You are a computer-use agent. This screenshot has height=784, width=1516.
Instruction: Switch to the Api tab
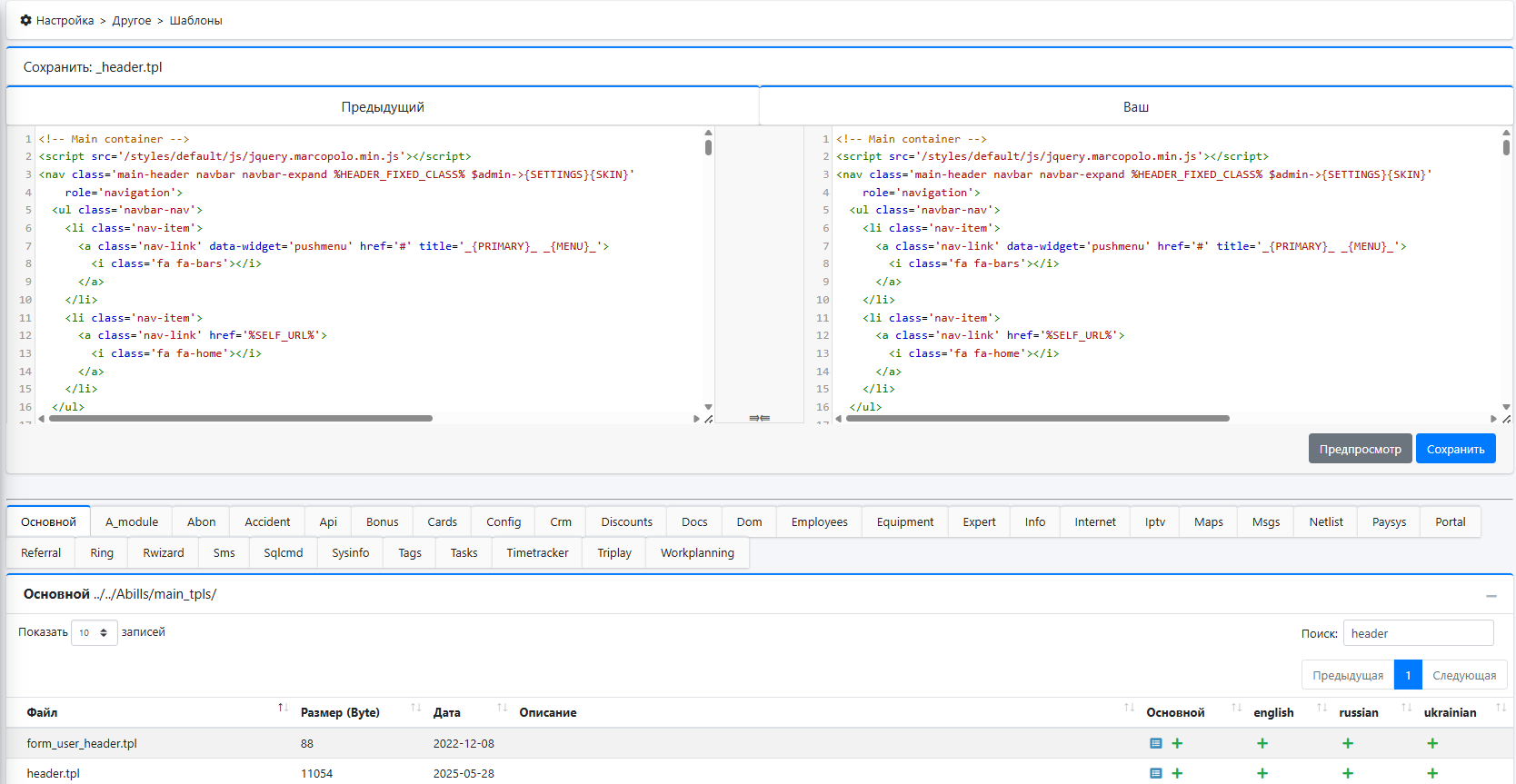point(328,521)
